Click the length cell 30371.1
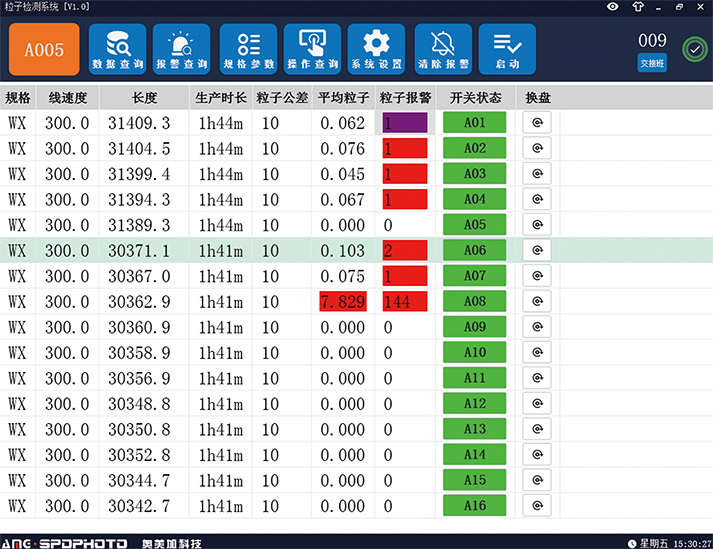 [139, 250]
